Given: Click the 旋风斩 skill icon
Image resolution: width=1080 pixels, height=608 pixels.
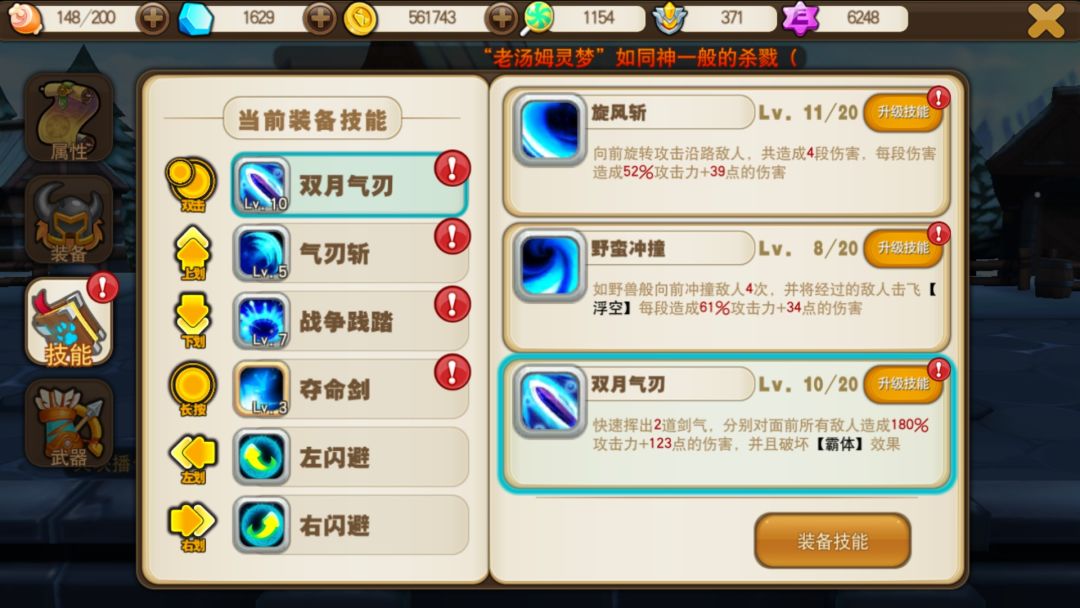Looking at the screenshot, I should click(549, 129).
